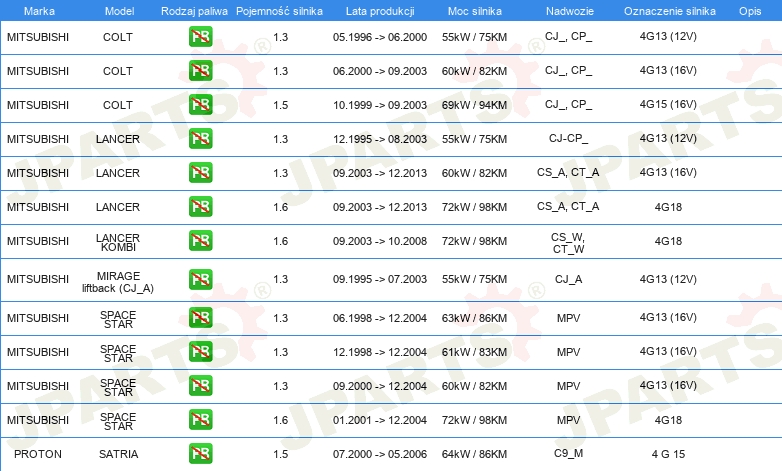This screenshot has width=782, height=471.
Task: Click date range 12.1995 -> 08.2003
Action: 380,139
